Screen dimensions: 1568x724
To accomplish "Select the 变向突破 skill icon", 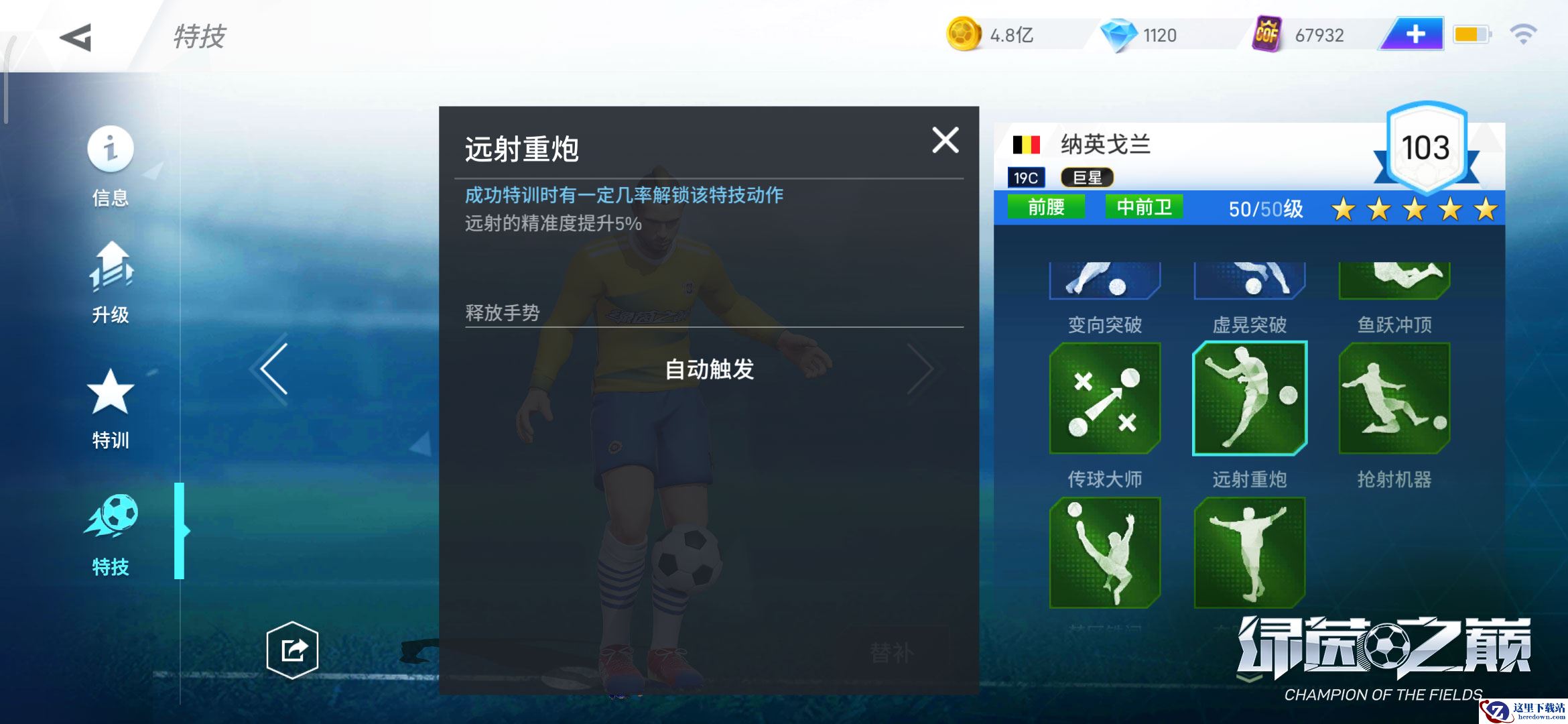I will 1104,280.
